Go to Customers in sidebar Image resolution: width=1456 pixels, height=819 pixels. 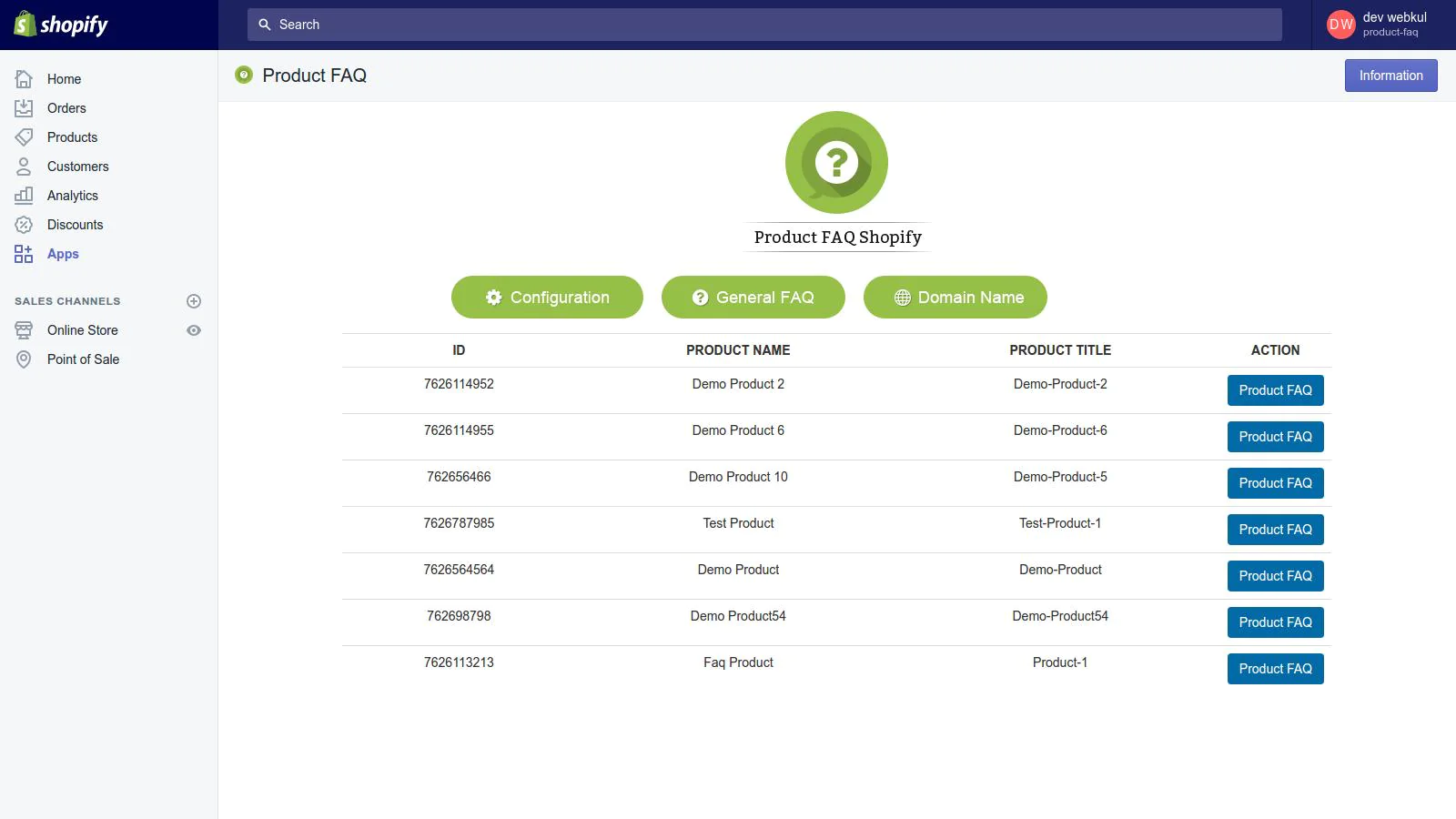tap(77, 167)
